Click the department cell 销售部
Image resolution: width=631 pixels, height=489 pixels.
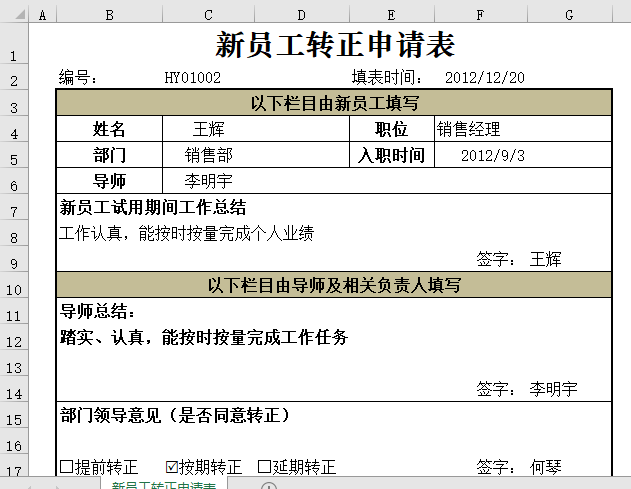pyautogui.click(x=255, y=155)
